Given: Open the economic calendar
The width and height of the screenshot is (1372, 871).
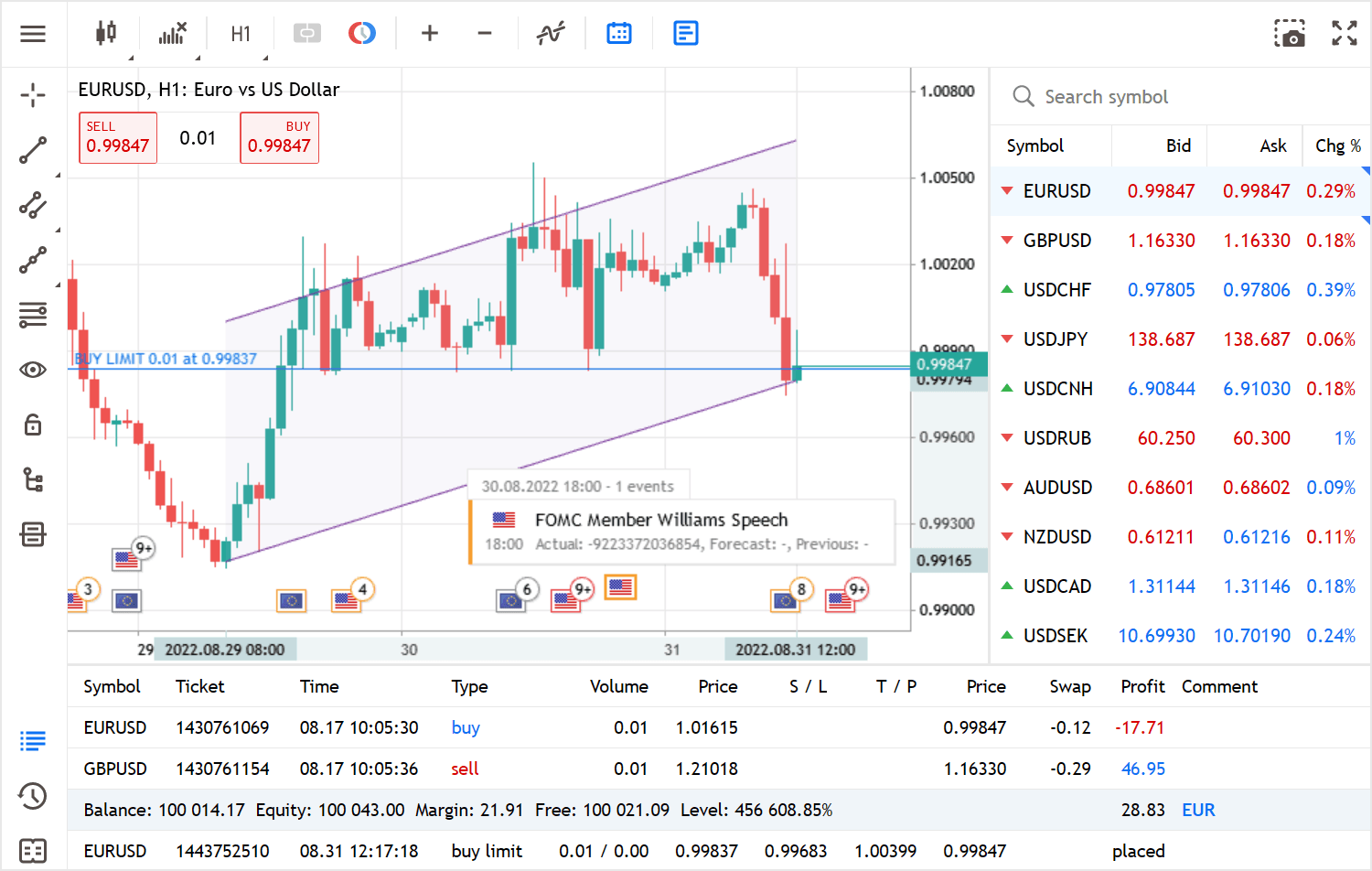Looking at the screenshot, I should [619, 34].
